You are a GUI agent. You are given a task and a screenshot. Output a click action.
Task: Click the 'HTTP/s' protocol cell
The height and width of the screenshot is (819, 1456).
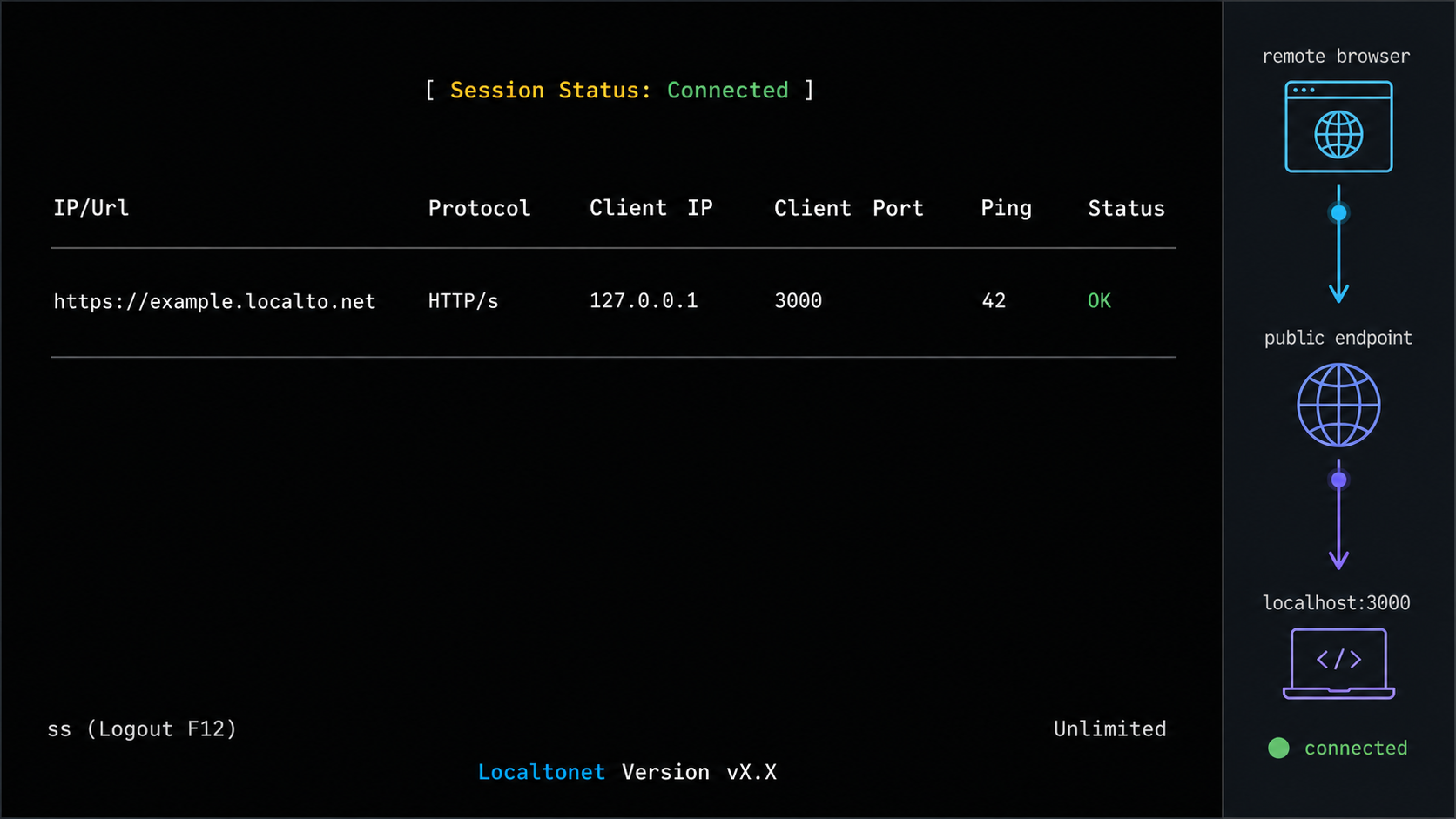pyautogui.click(x=463, y=301)
